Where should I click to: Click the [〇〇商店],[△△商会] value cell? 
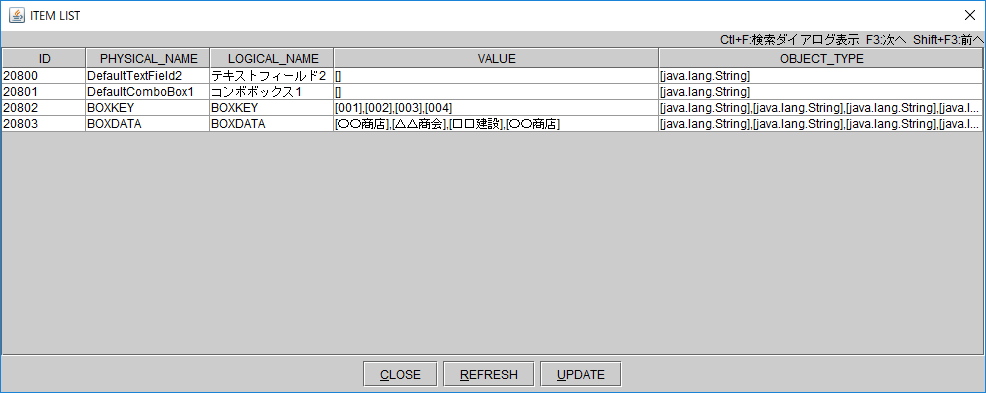click(x=496, y=124)
